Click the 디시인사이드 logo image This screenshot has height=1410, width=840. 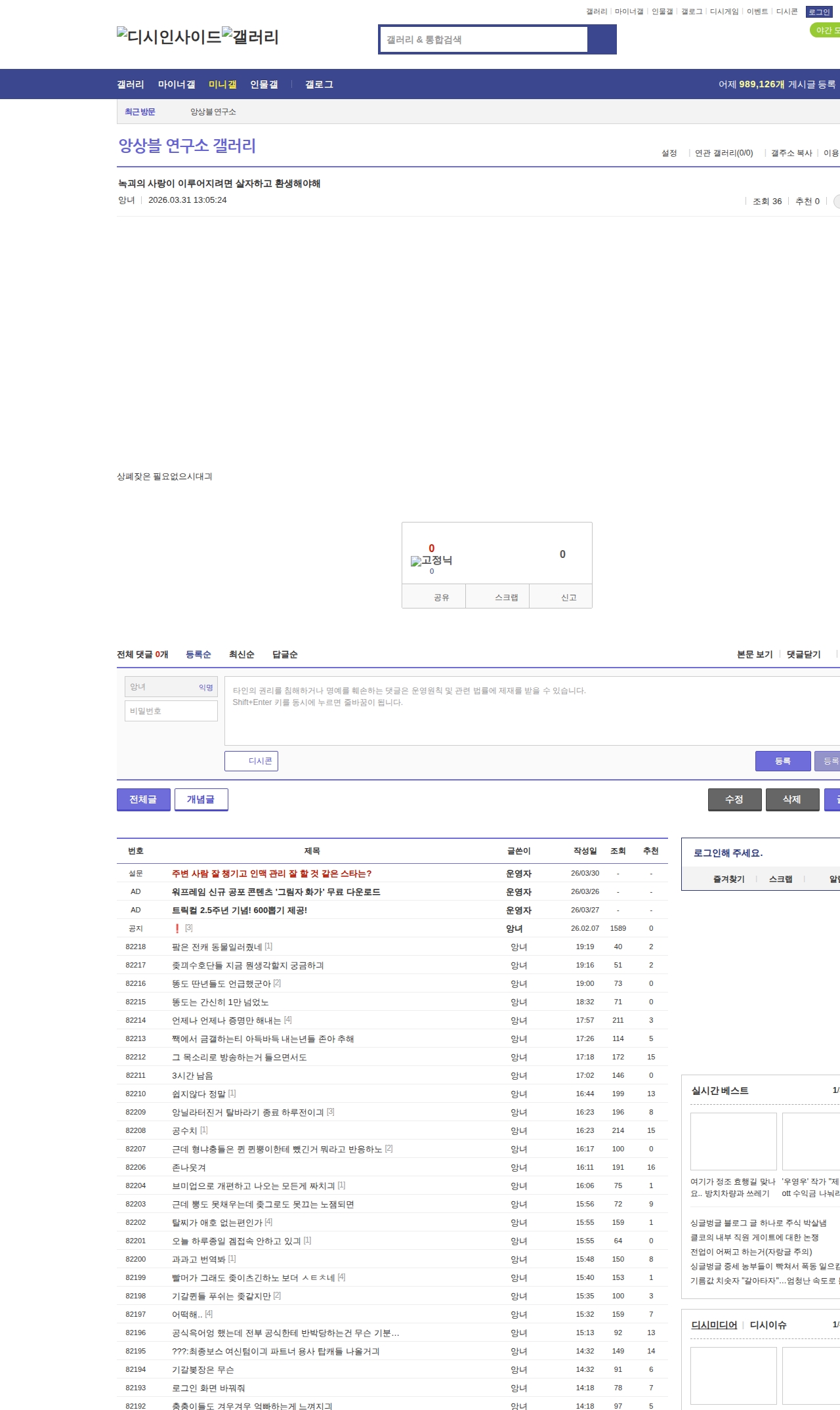169,36
